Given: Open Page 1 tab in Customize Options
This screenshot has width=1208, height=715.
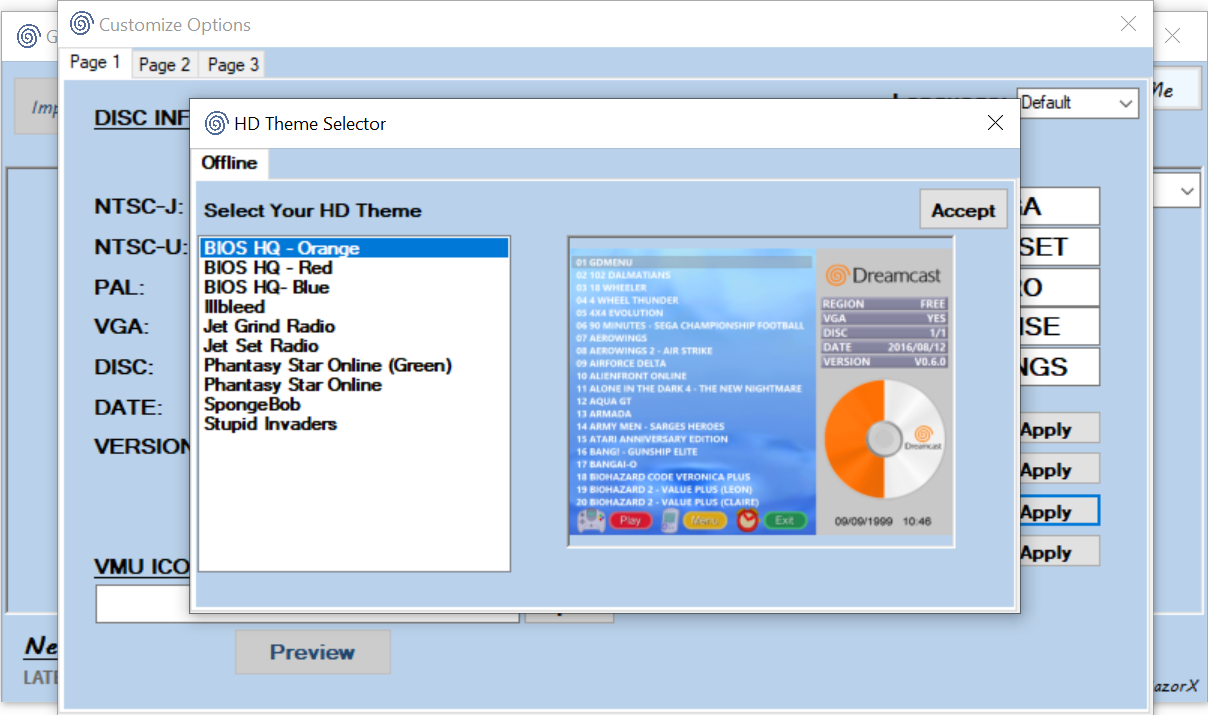Looking at the screenshot, I should 95,62.
